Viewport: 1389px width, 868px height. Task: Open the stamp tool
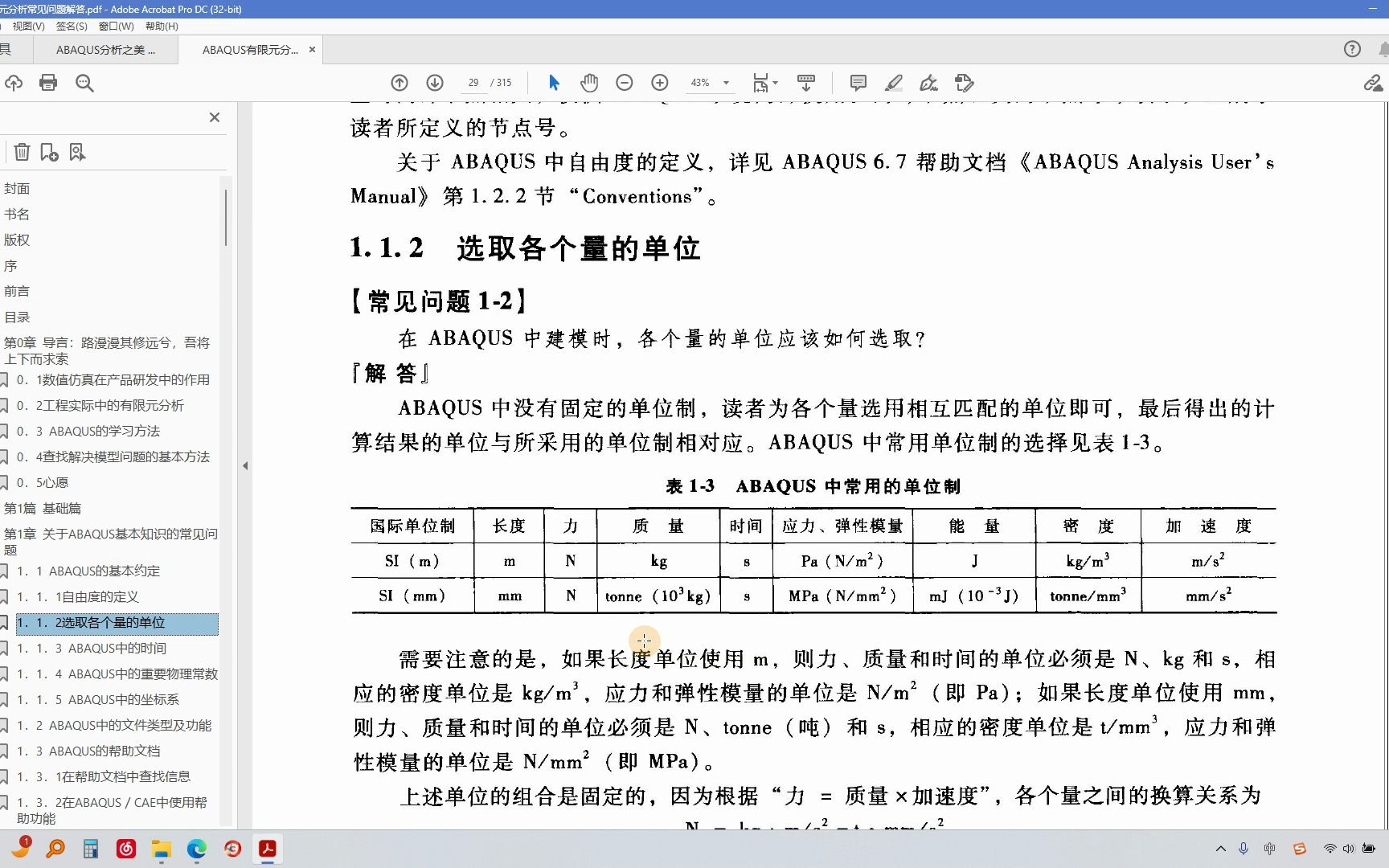(x=965, y=83)
